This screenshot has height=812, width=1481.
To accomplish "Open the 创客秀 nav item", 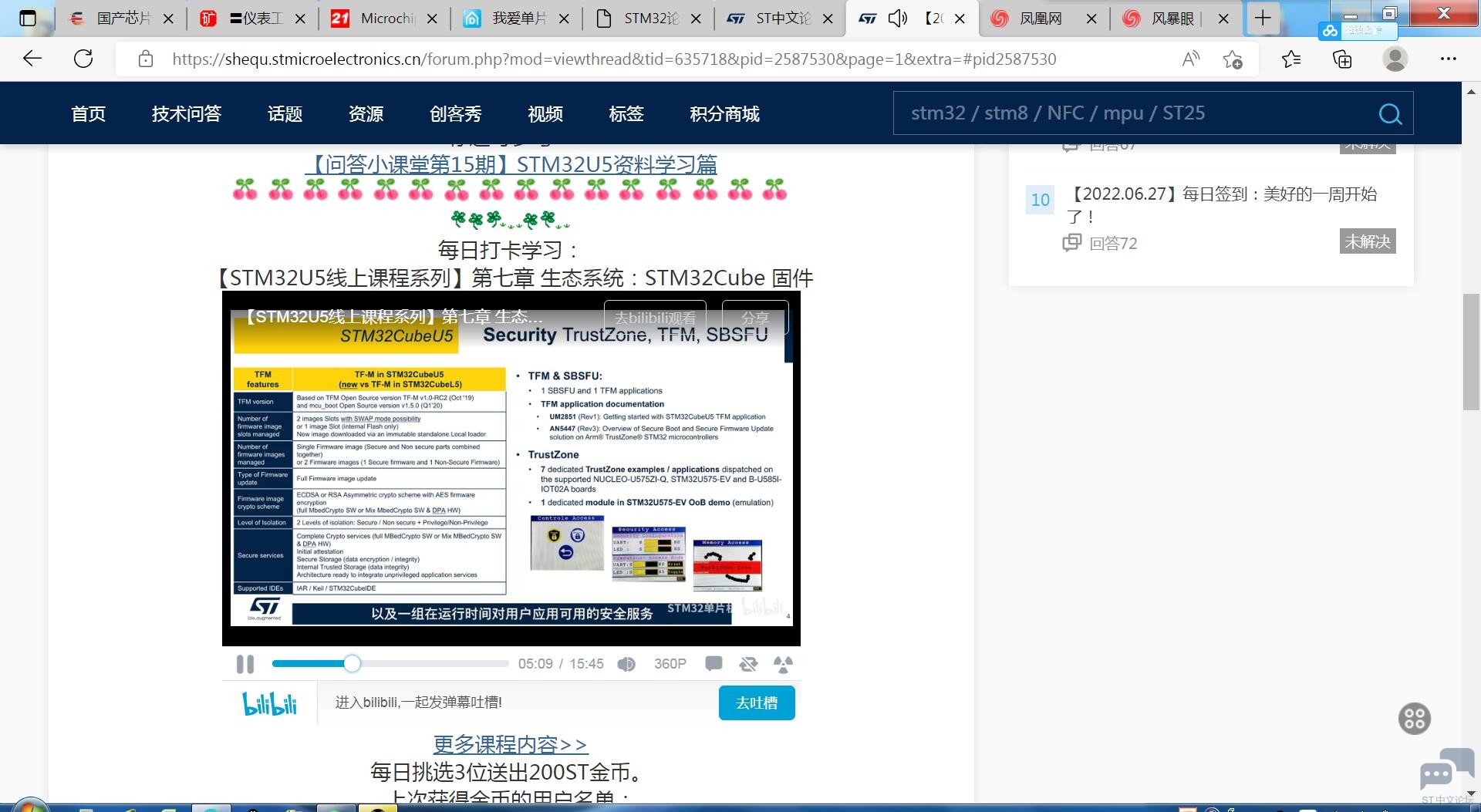I will coord(455,114).
